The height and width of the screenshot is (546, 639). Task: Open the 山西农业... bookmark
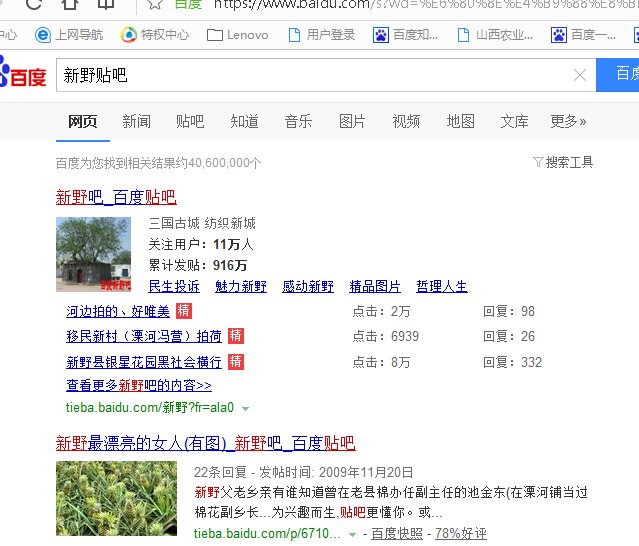[495, 35]
